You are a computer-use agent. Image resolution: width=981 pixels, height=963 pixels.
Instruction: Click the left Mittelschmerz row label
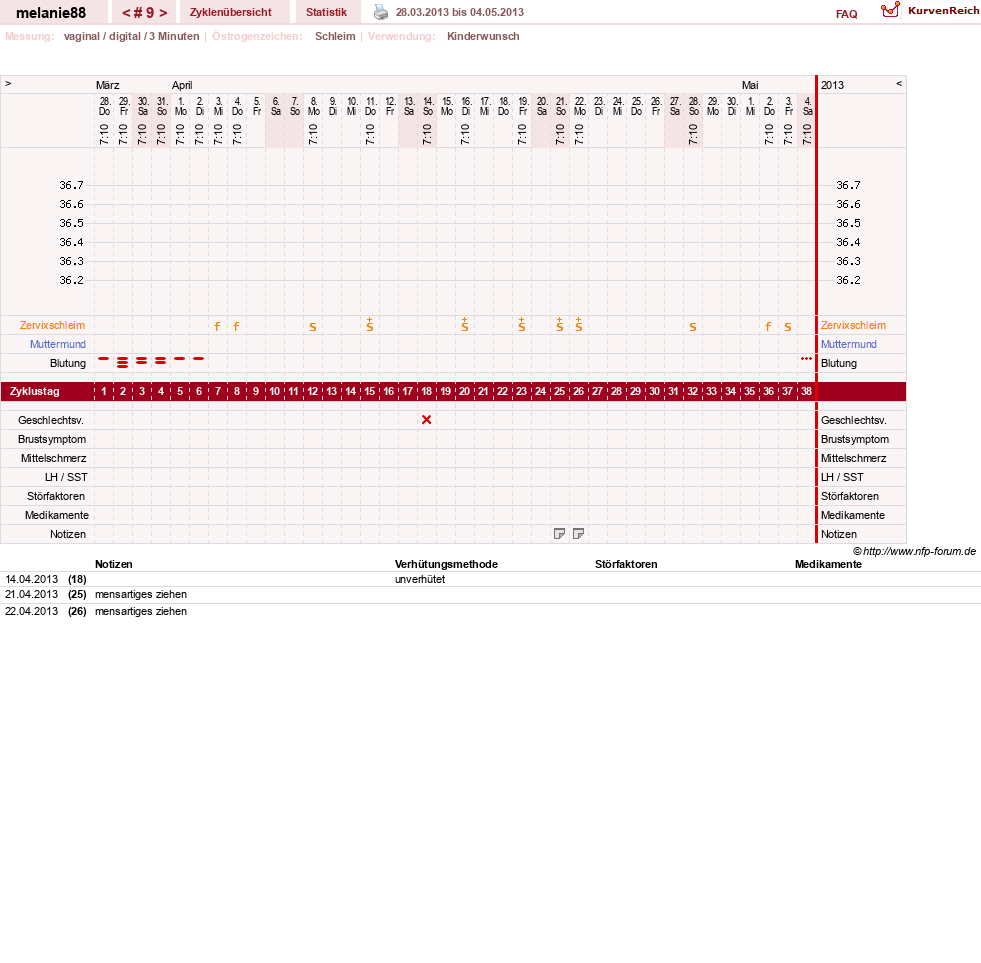point(53,458)
